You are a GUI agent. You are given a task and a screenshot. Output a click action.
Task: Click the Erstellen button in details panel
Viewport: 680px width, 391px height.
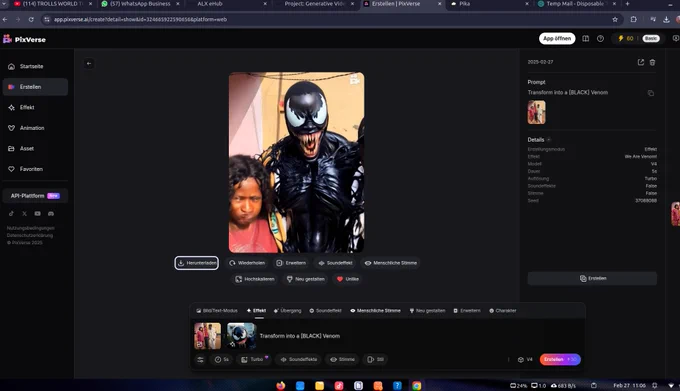[x=592, y=279]
